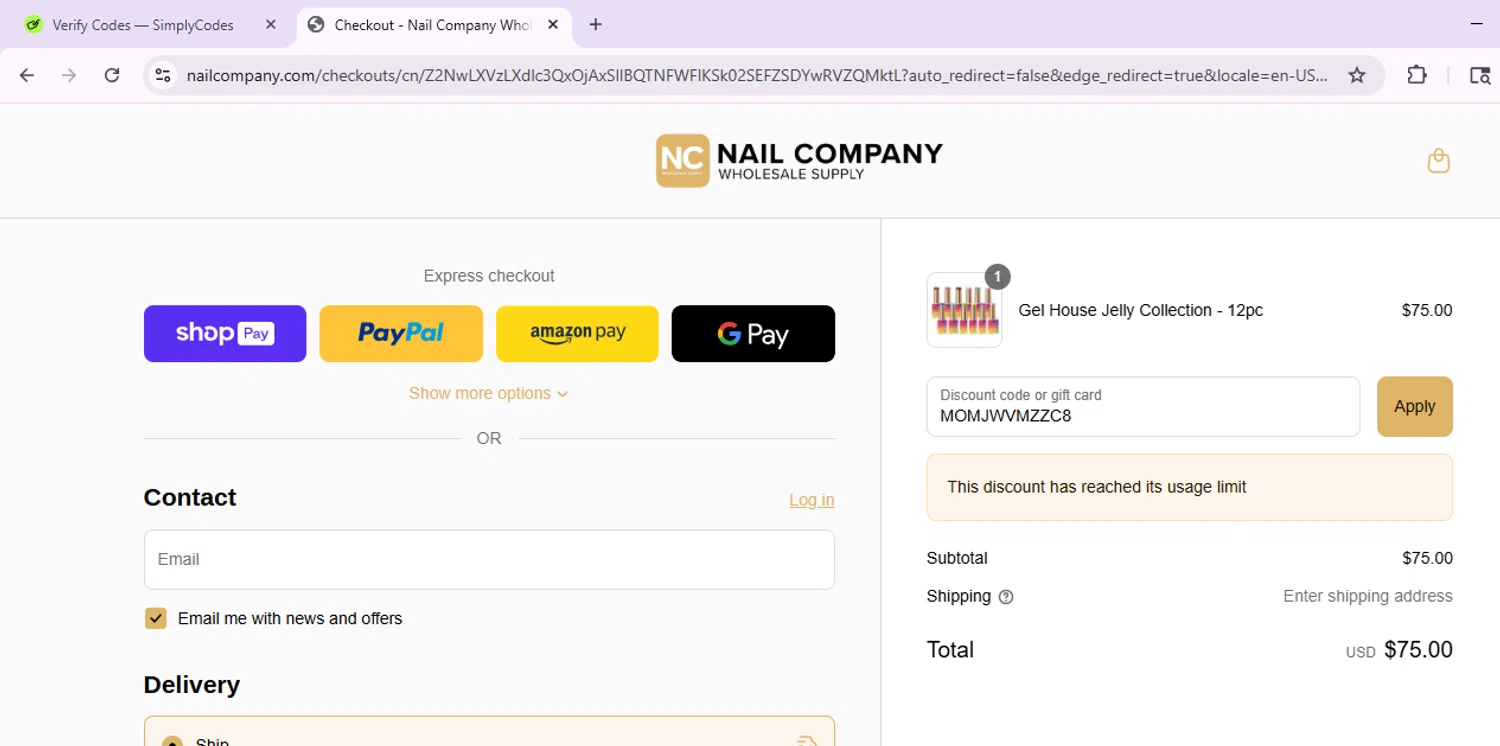The height and width of the screenshot is (746, 1500).
Task: Click the Log in link
Action: pyautogui.click(x=811, y=500)
